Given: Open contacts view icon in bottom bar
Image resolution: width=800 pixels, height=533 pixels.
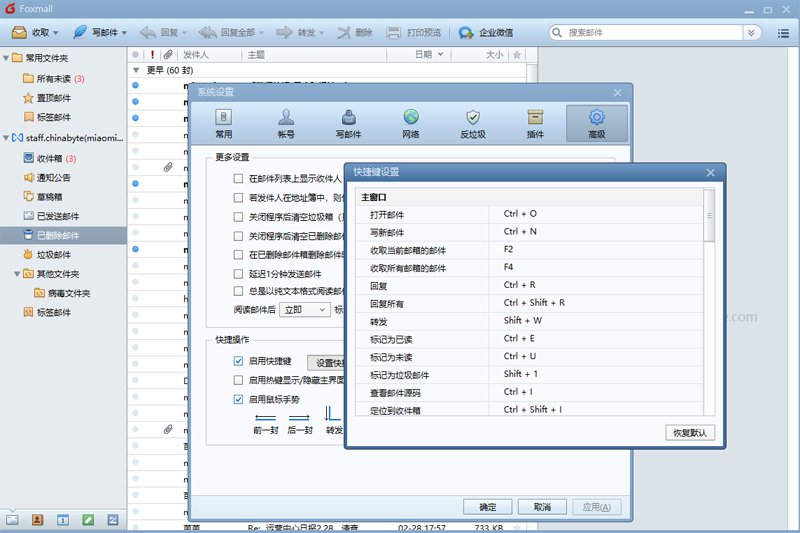Looking at the screenshot, I should point(37,520).
